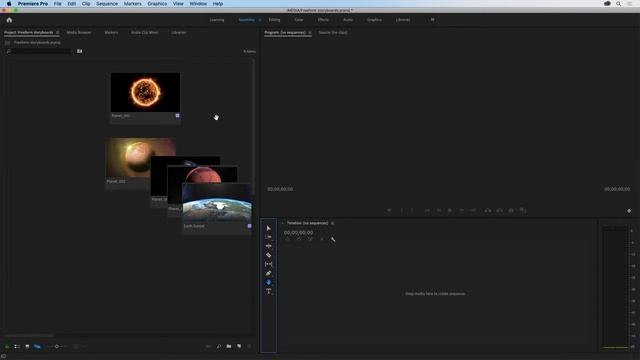Open Project panel hamburger menu
The image size is (640, 360).
pos(58,32)
